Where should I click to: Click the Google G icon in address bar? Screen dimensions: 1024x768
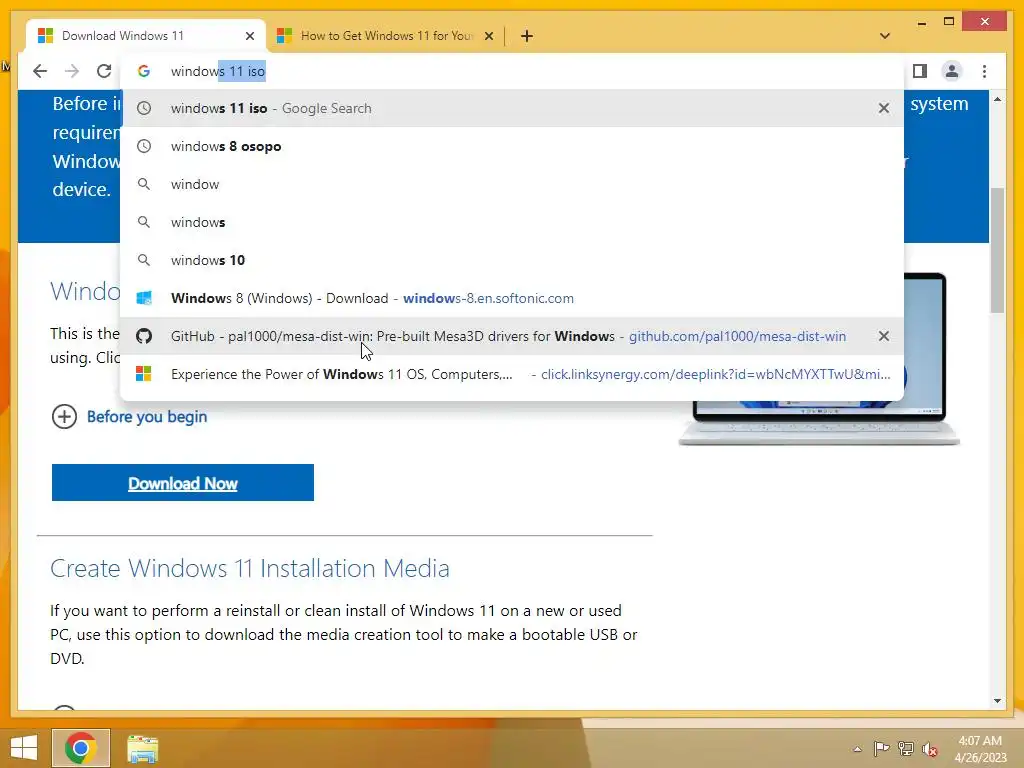tap(144, 71)
